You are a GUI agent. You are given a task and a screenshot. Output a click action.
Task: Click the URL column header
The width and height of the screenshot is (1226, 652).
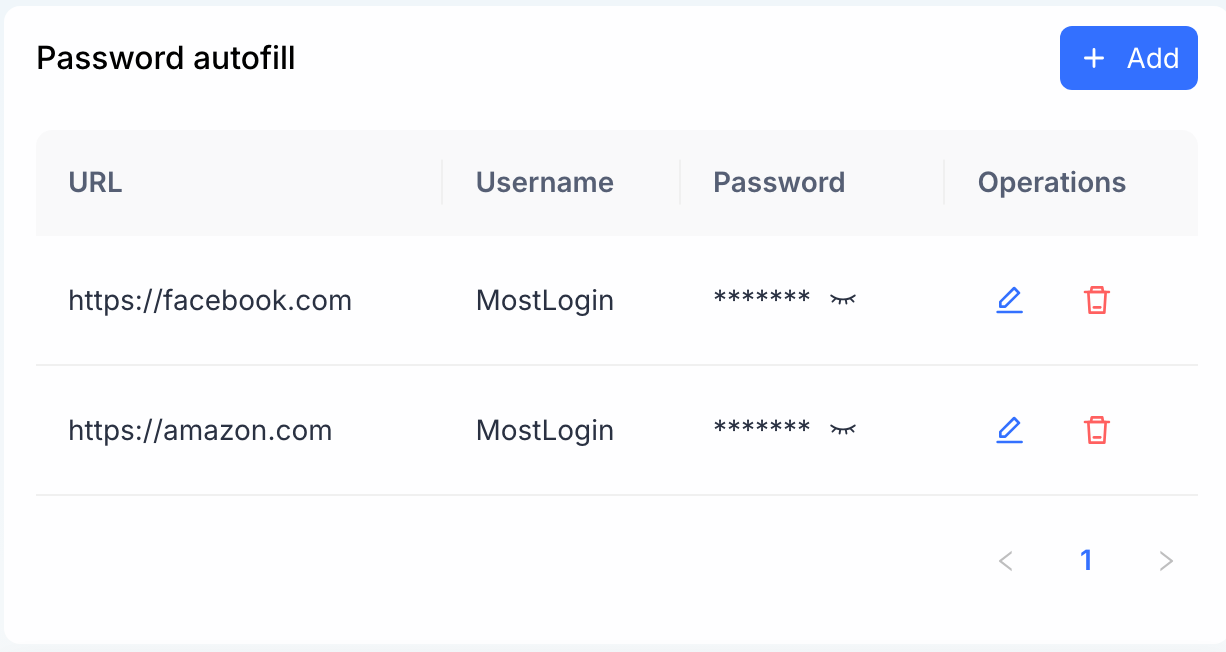pyautogui.click(x=96, y=182)
